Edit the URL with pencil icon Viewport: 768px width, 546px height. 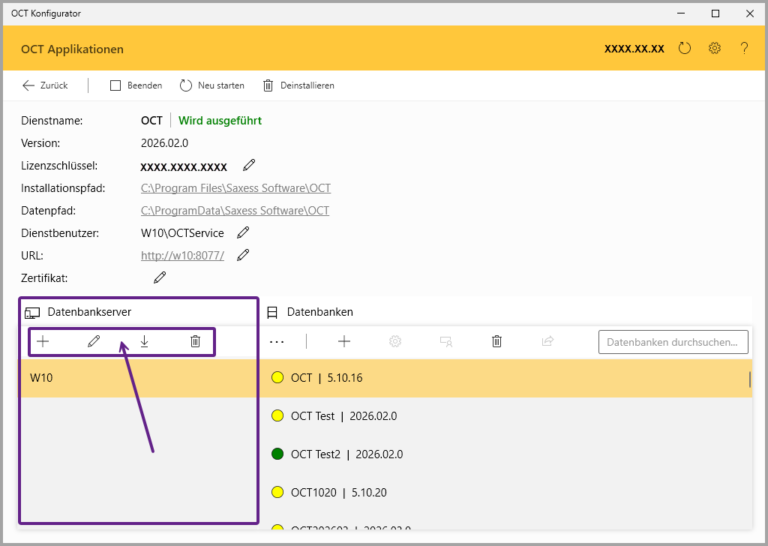tap(242, 255)
